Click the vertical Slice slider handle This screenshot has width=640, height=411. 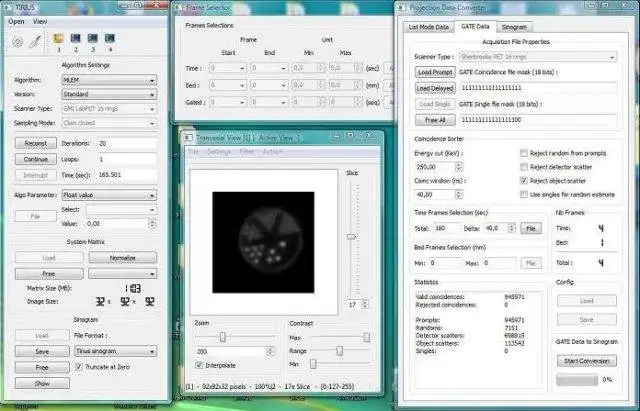pos(351,237)
